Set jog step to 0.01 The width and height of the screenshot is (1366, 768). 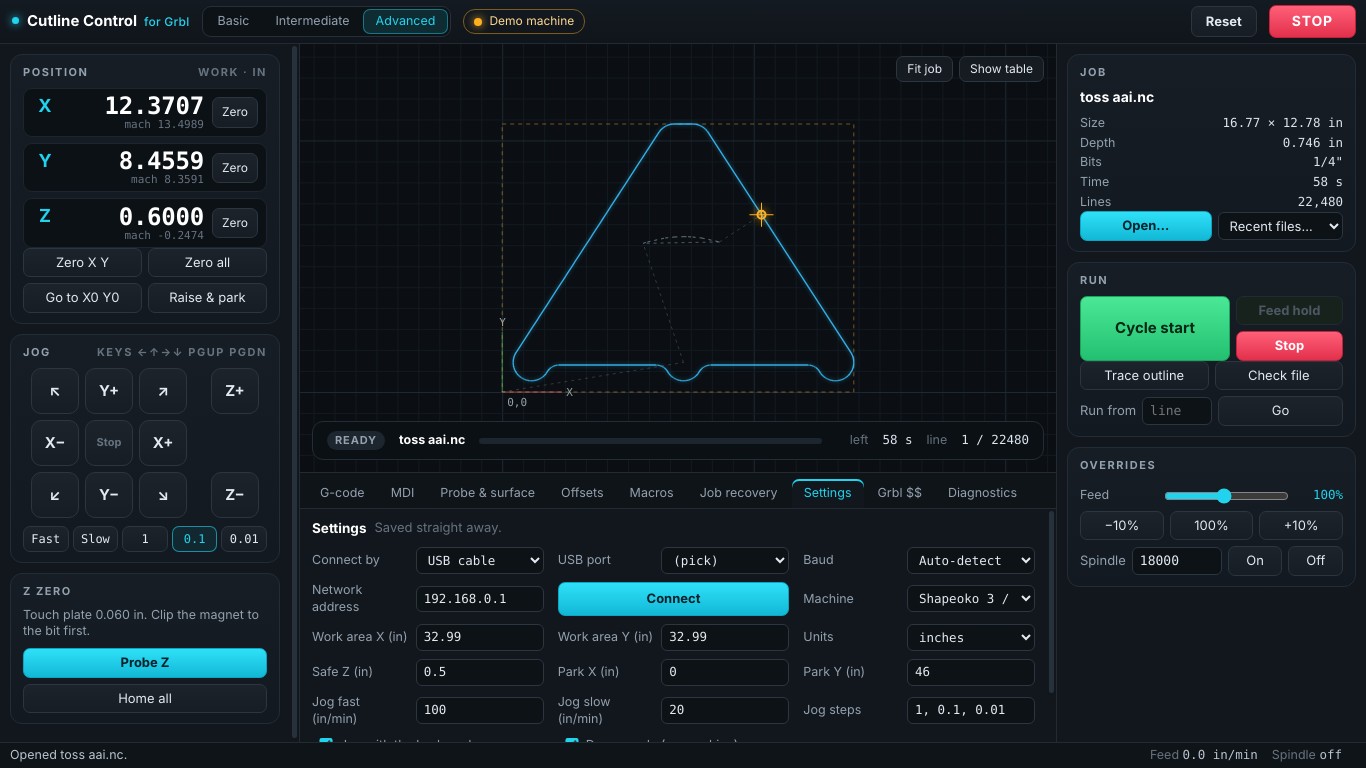244,539
